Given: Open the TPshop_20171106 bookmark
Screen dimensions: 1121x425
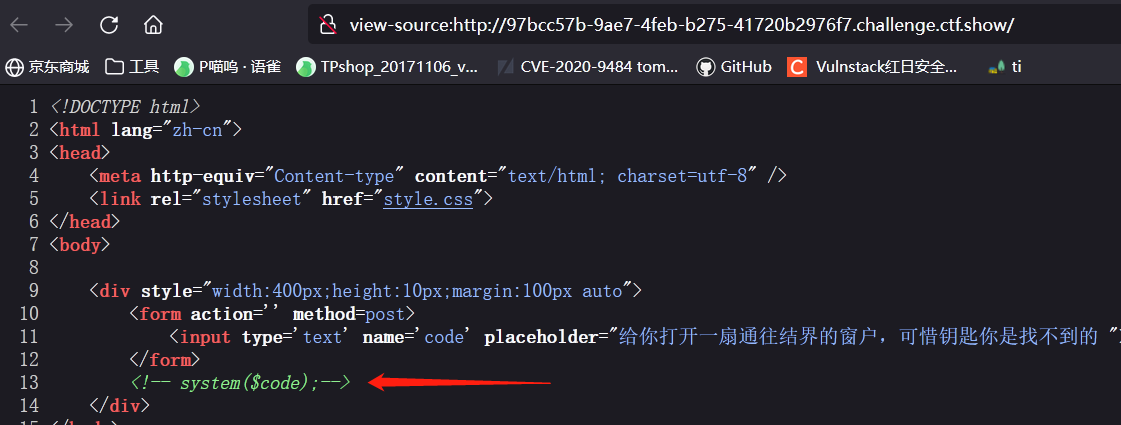Looking at the screenshot, I should pyautogui.click(x=387, y=67).
